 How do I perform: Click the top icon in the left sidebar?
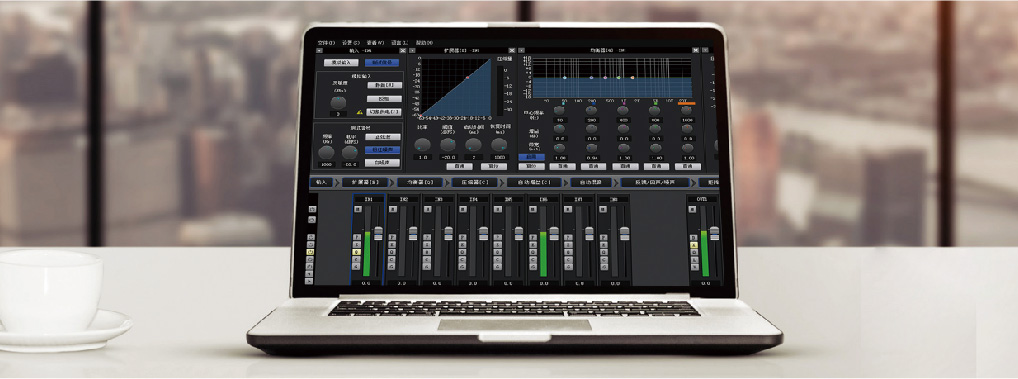312,209
